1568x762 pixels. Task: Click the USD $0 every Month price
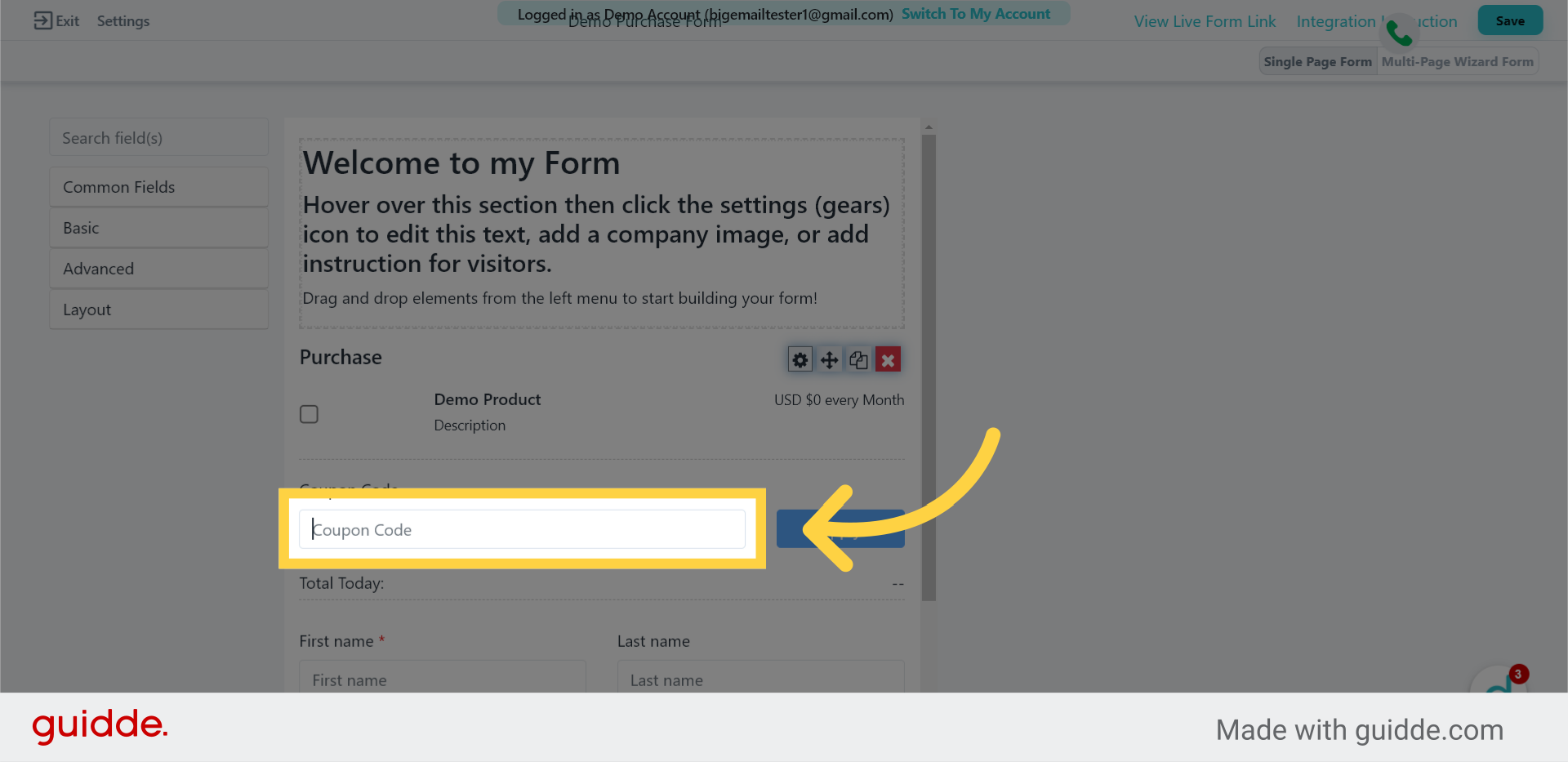coord(839,400)
